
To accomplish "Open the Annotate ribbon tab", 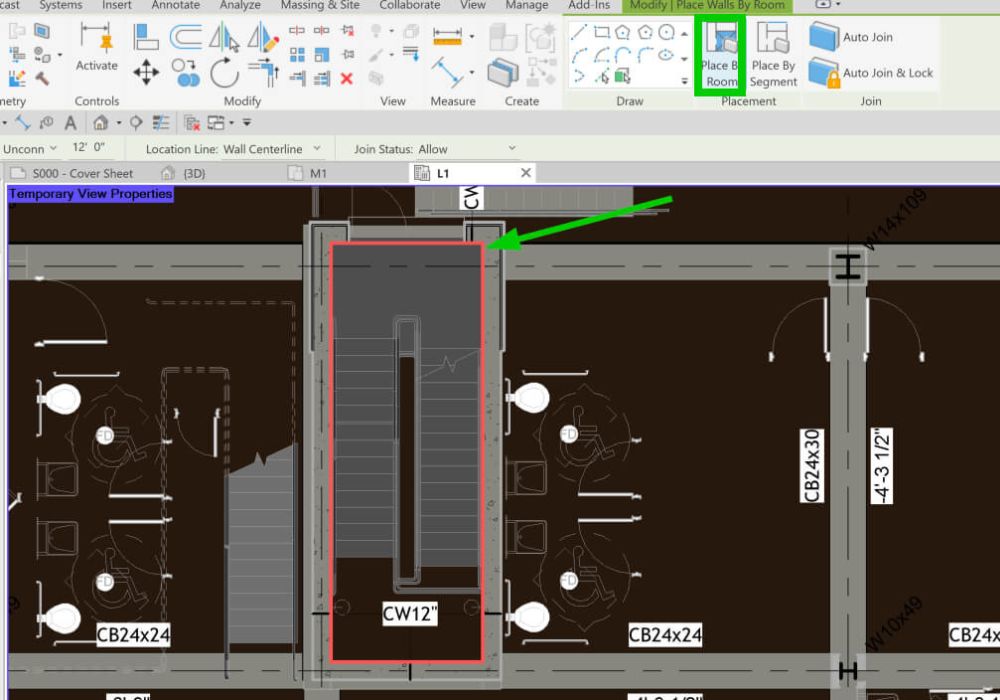I will point(175,5).
